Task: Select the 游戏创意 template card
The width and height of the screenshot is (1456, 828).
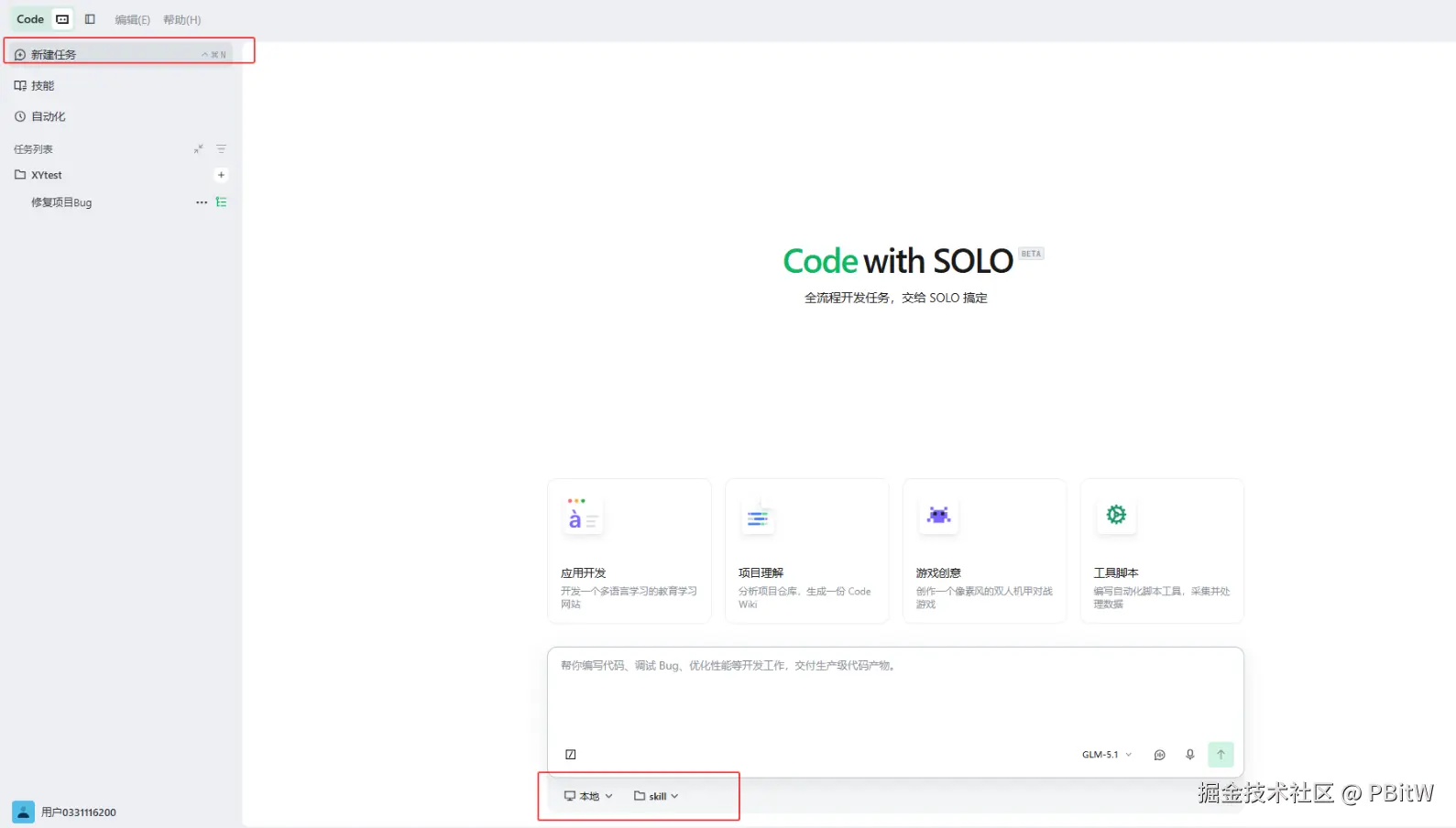Action: 985,551
